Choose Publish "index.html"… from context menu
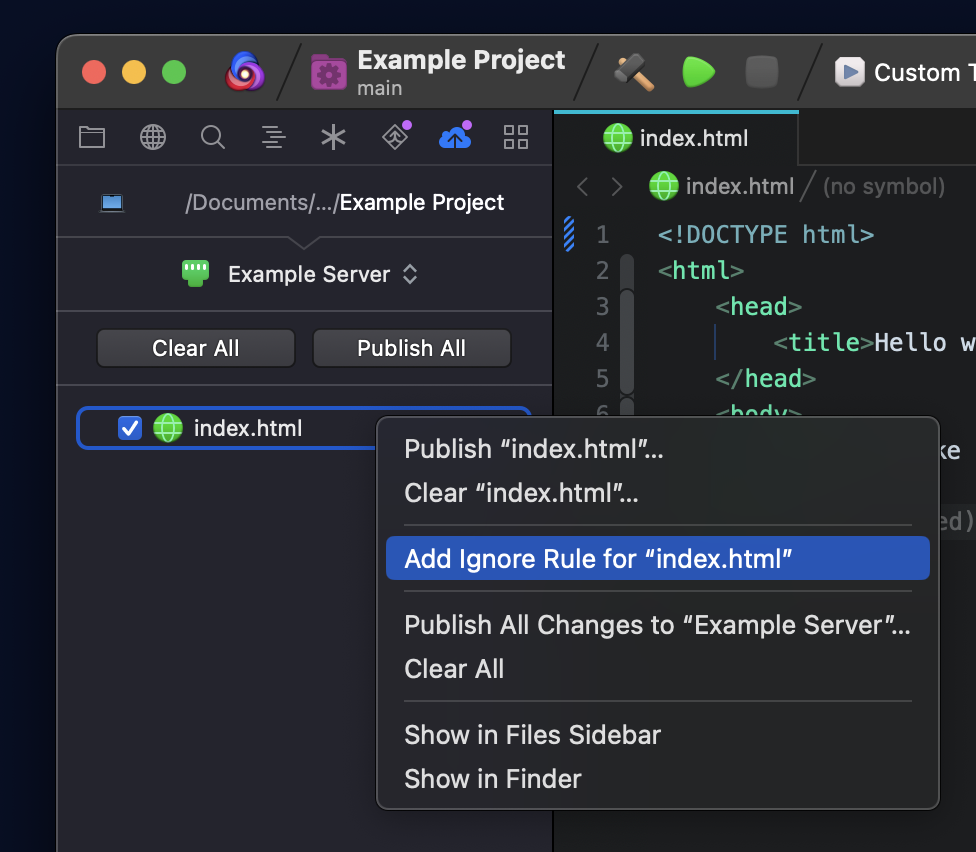Viewport: 976px width, 852px height. click(658, 449)
